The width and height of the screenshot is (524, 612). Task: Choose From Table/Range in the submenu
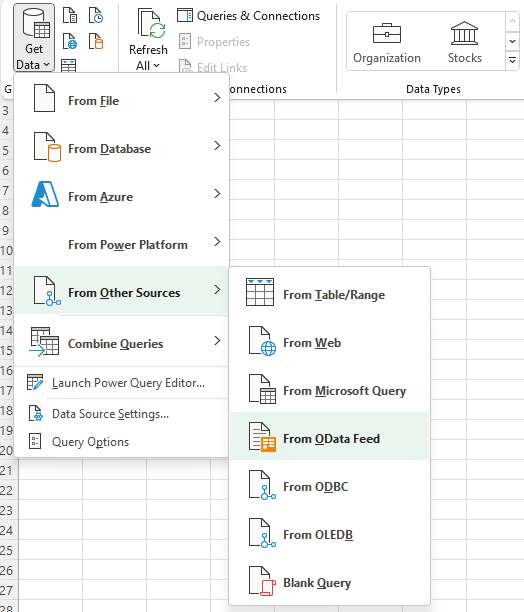point(330,294)
